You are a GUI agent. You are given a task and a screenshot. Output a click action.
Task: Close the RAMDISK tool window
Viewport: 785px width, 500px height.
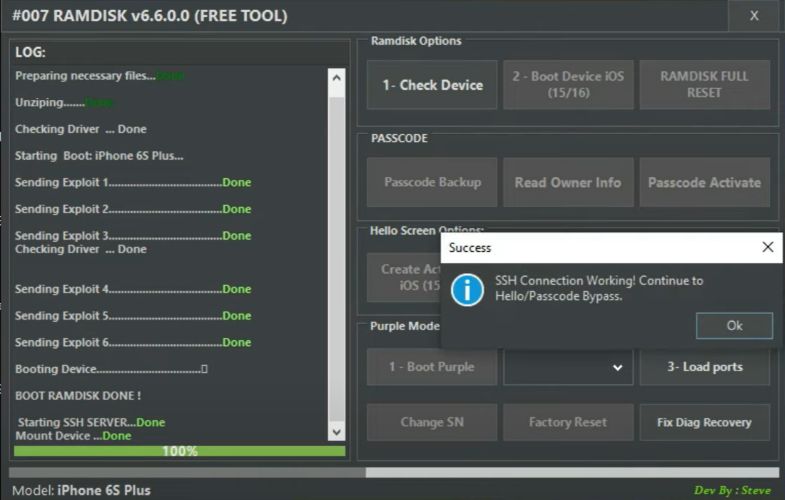754,15
